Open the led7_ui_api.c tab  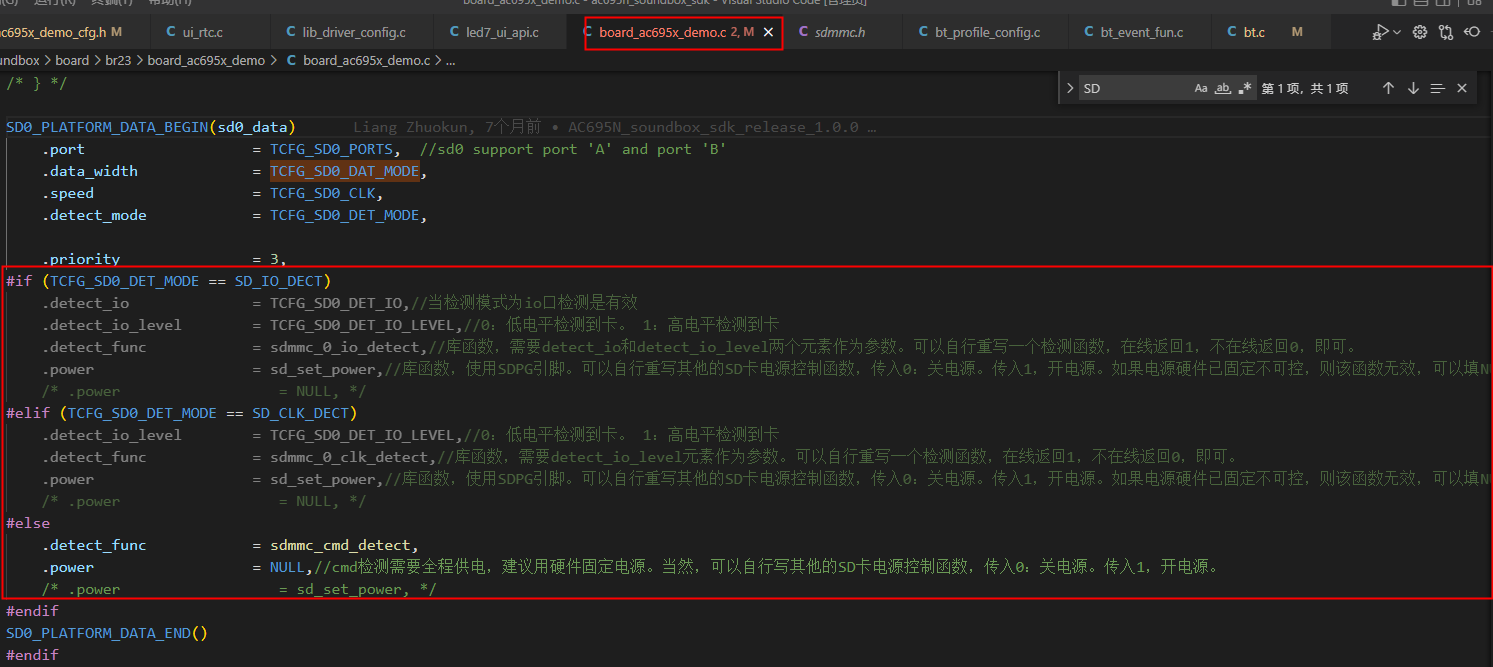tap(501, 33)
